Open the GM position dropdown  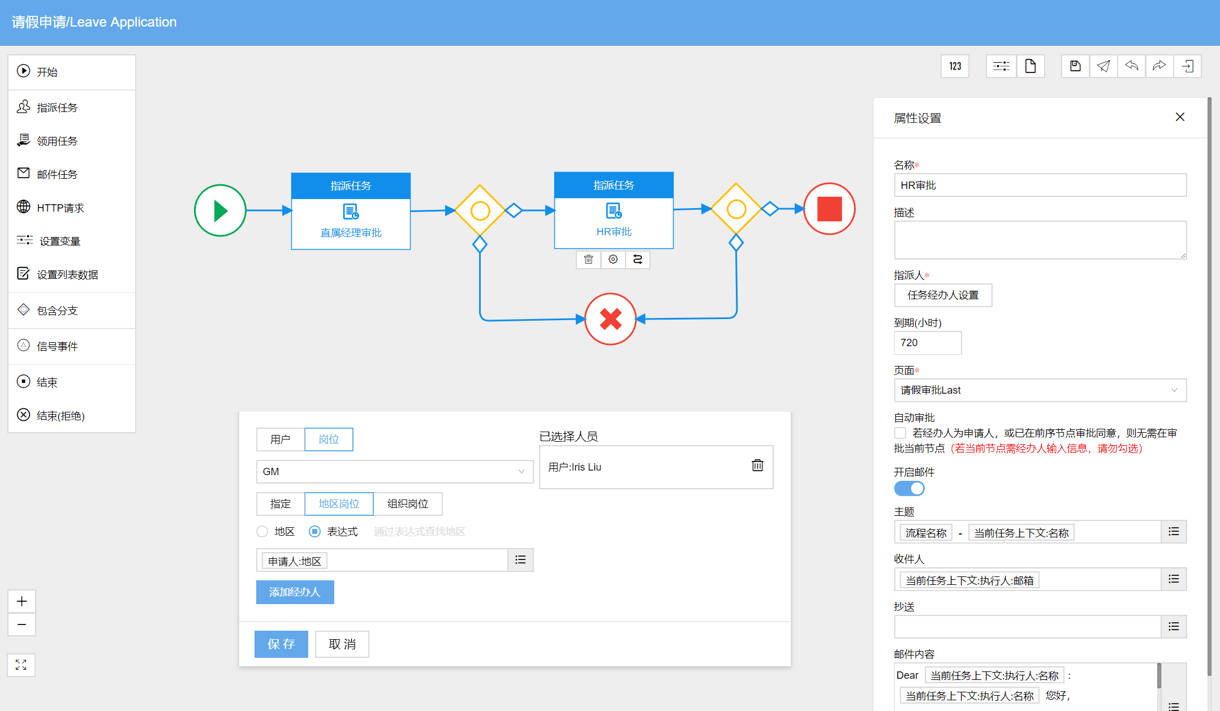[395, 472]
